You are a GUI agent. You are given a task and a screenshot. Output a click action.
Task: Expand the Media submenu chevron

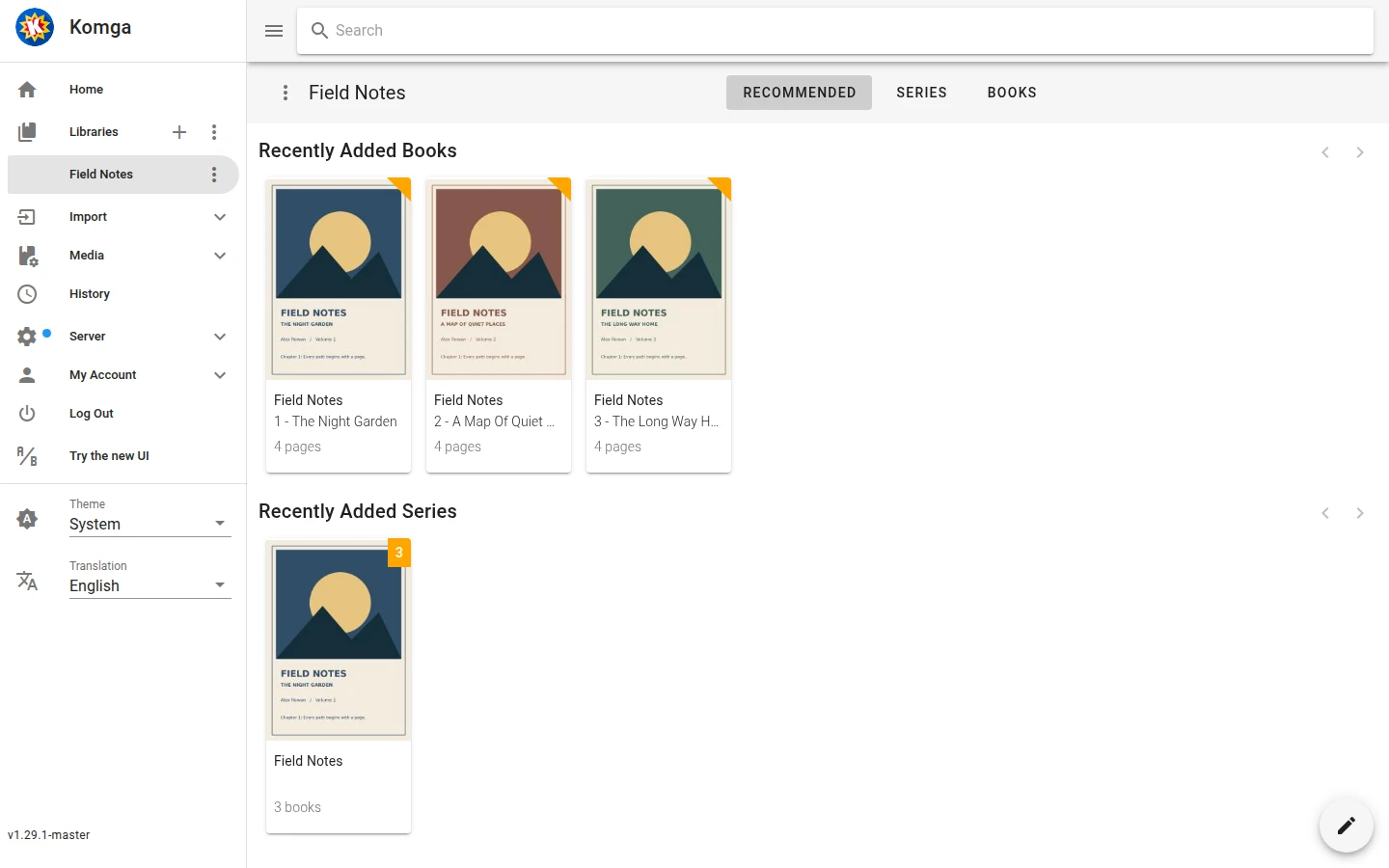coord(220,256)
